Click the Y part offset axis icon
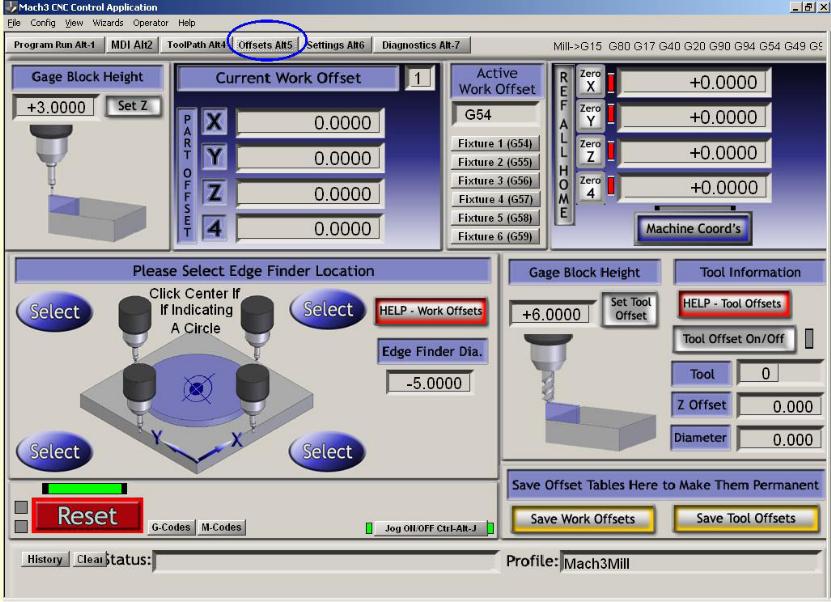 pos(214,157)
